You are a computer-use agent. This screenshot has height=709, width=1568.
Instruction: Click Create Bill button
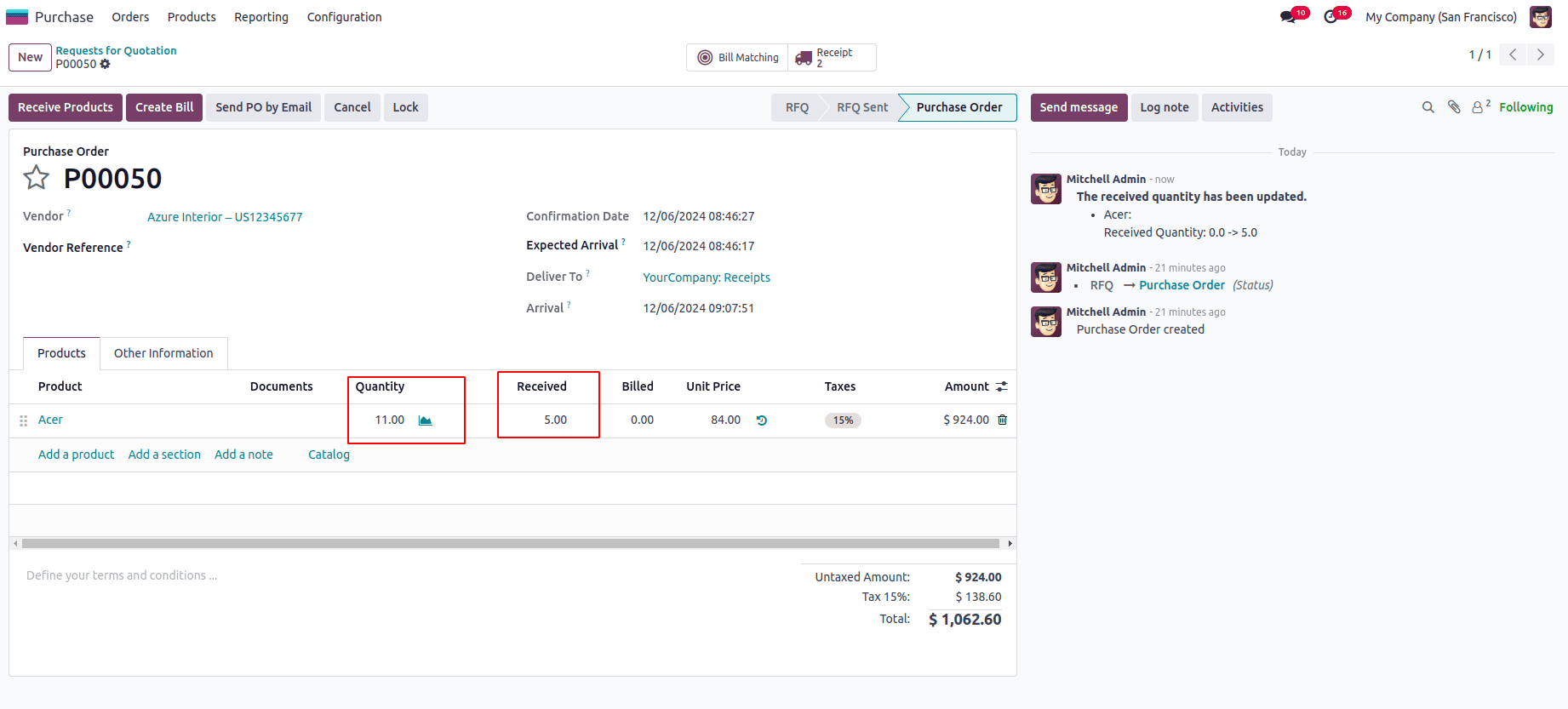click(164, 107)
